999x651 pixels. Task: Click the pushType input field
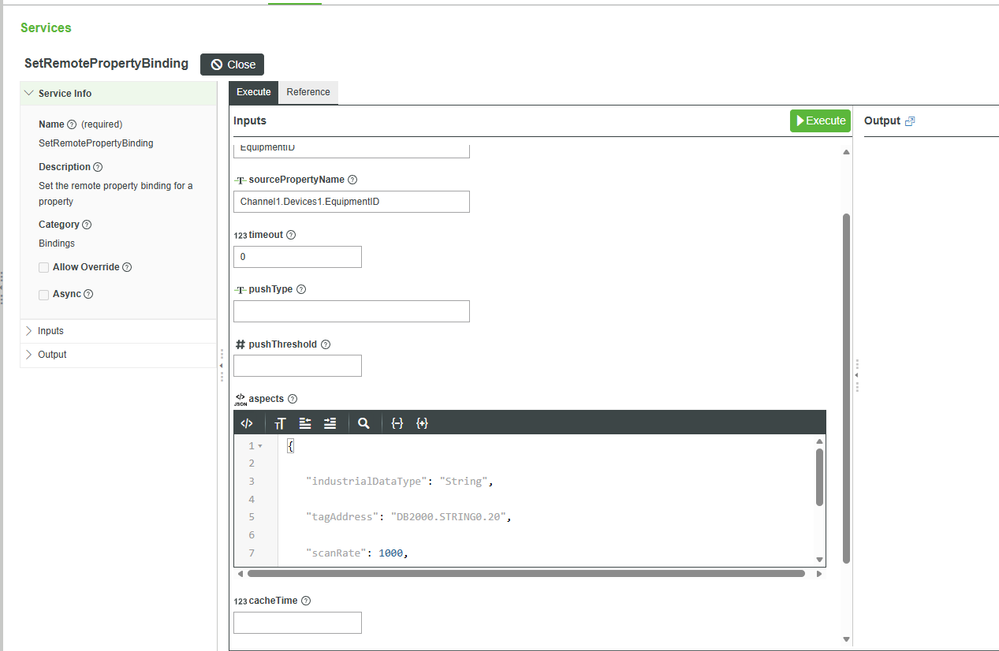click(x=351, y=311)
